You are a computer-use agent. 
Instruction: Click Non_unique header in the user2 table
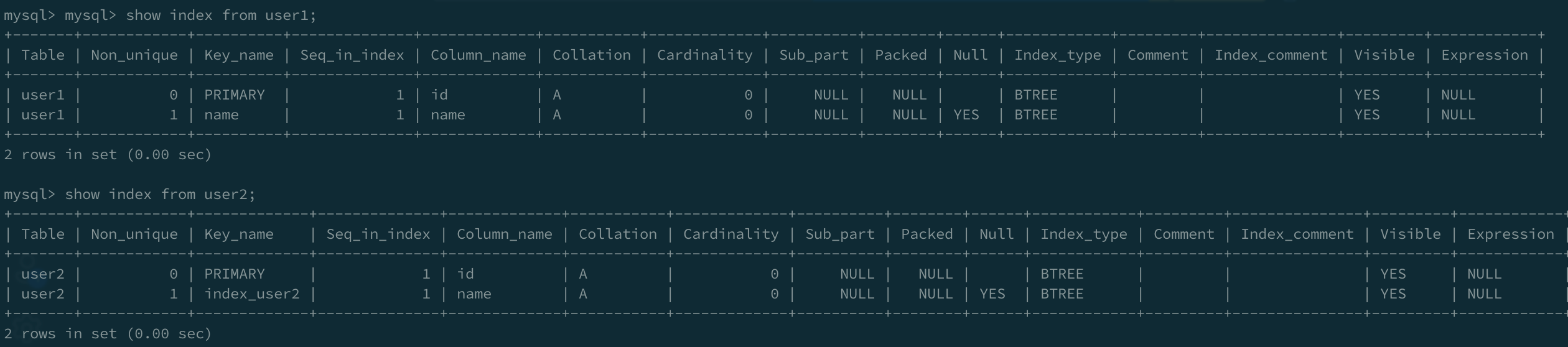pyautogui.click(x=134, y=234)
